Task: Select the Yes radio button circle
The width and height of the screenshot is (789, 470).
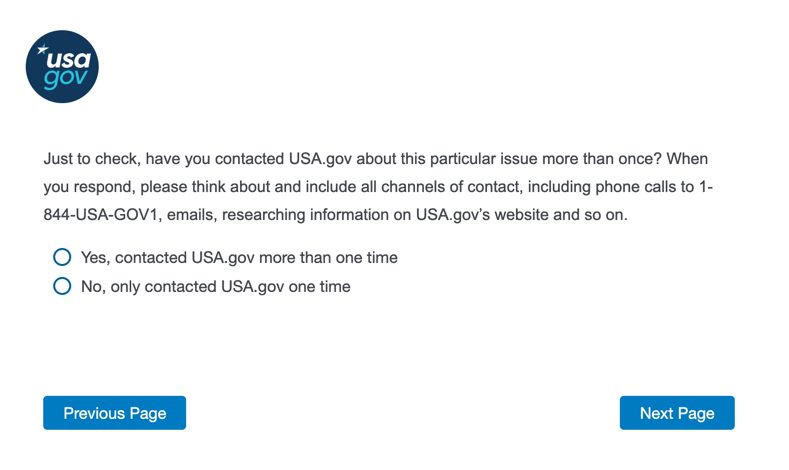Action: [62, 258]
